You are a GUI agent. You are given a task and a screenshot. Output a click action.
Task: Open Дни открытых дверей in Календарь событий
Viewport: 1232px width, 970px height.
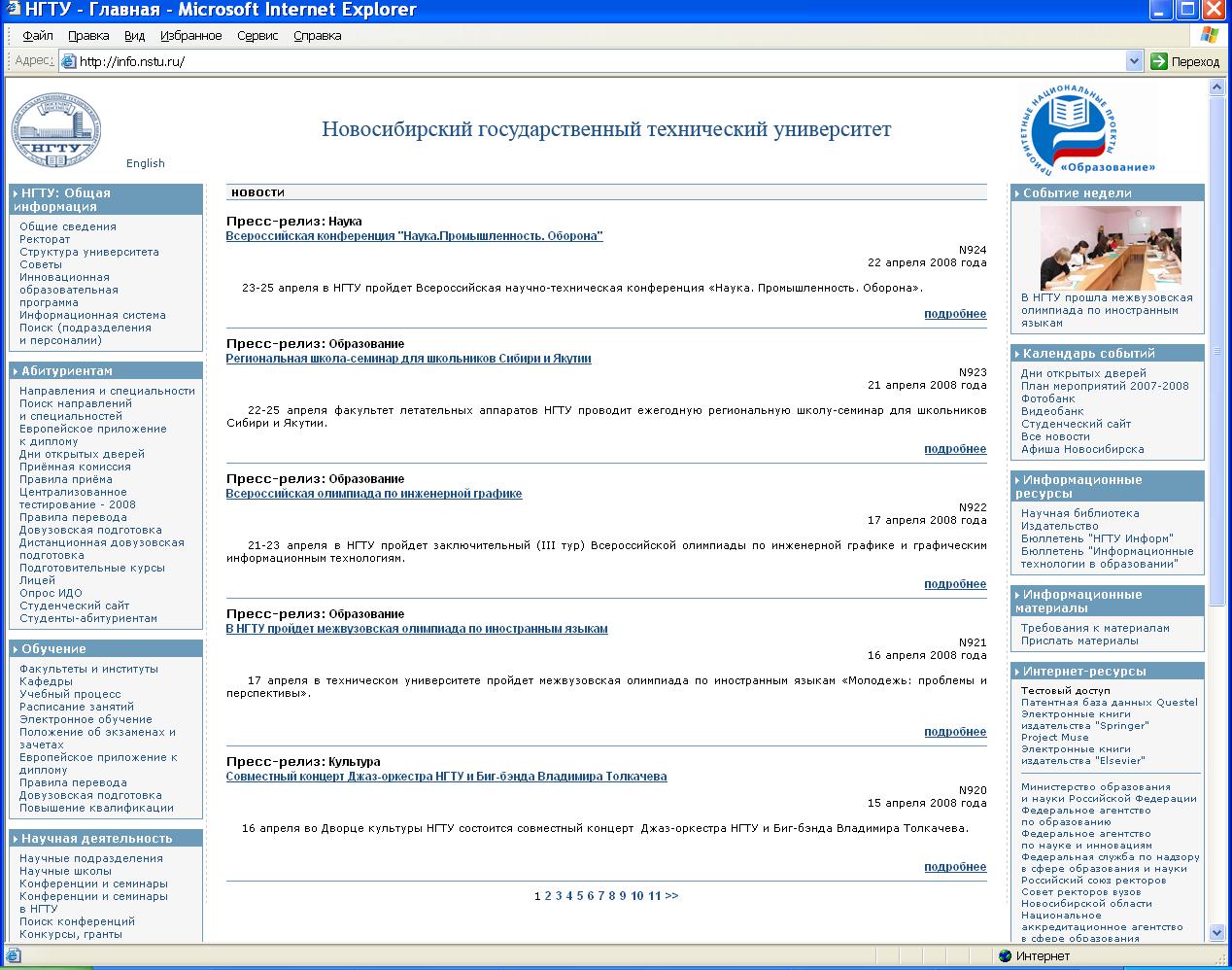pos(1083,373)
